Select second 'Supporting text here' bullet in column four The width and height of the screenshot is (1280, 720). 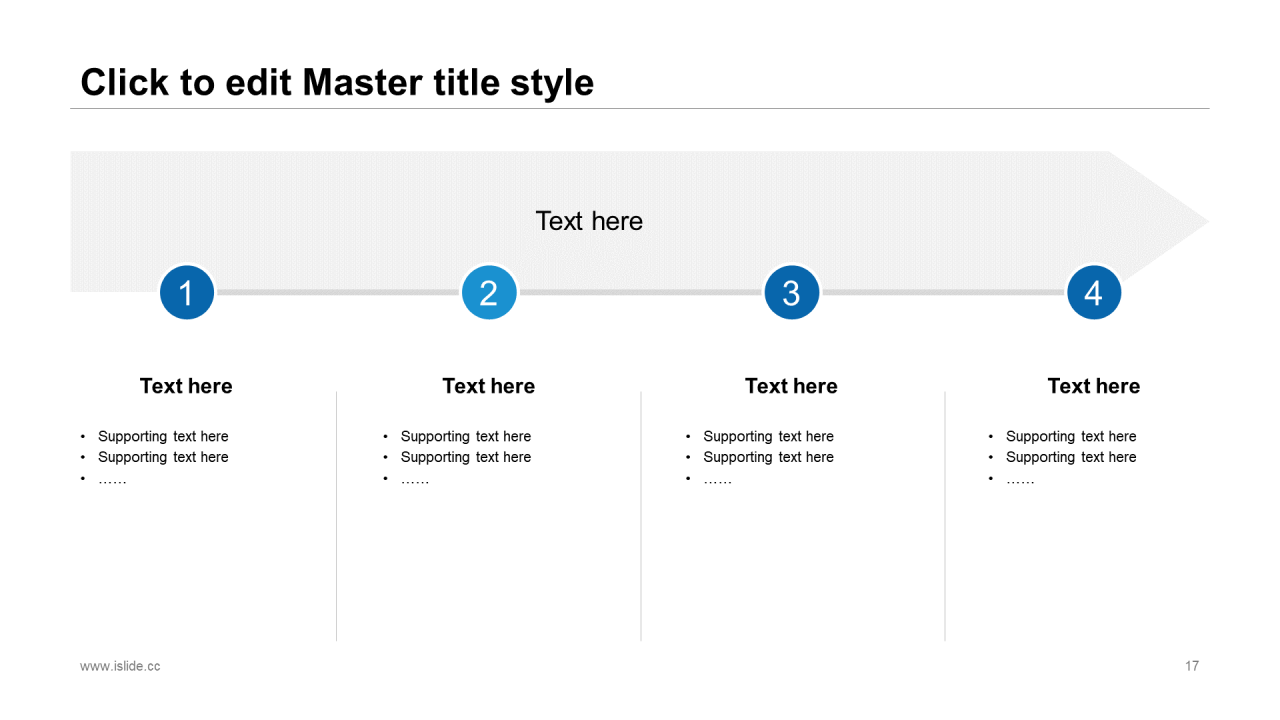point(1071,457)
